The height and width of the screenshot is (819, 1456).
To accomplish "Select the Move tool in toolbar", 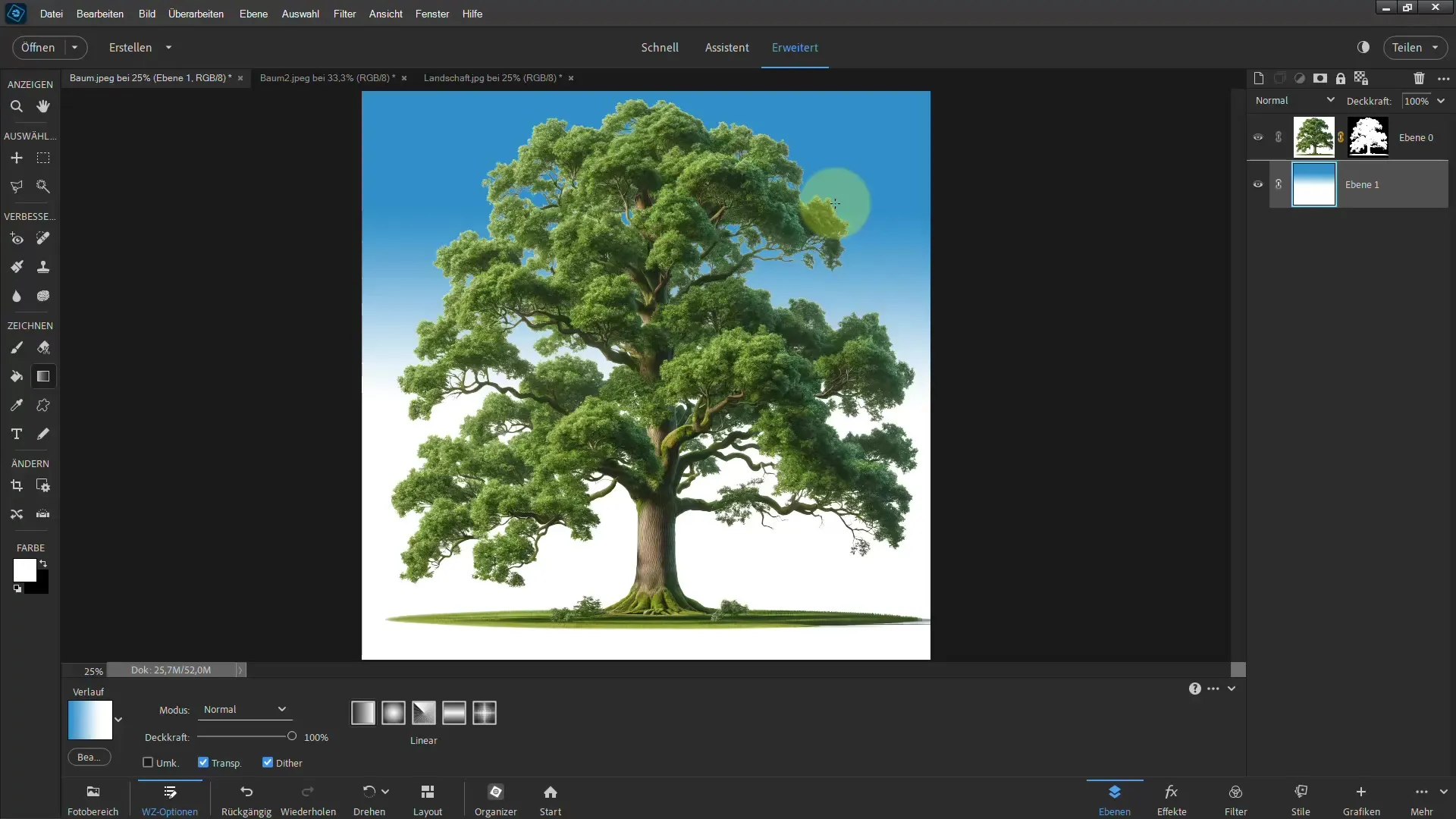I will point(16,158).
